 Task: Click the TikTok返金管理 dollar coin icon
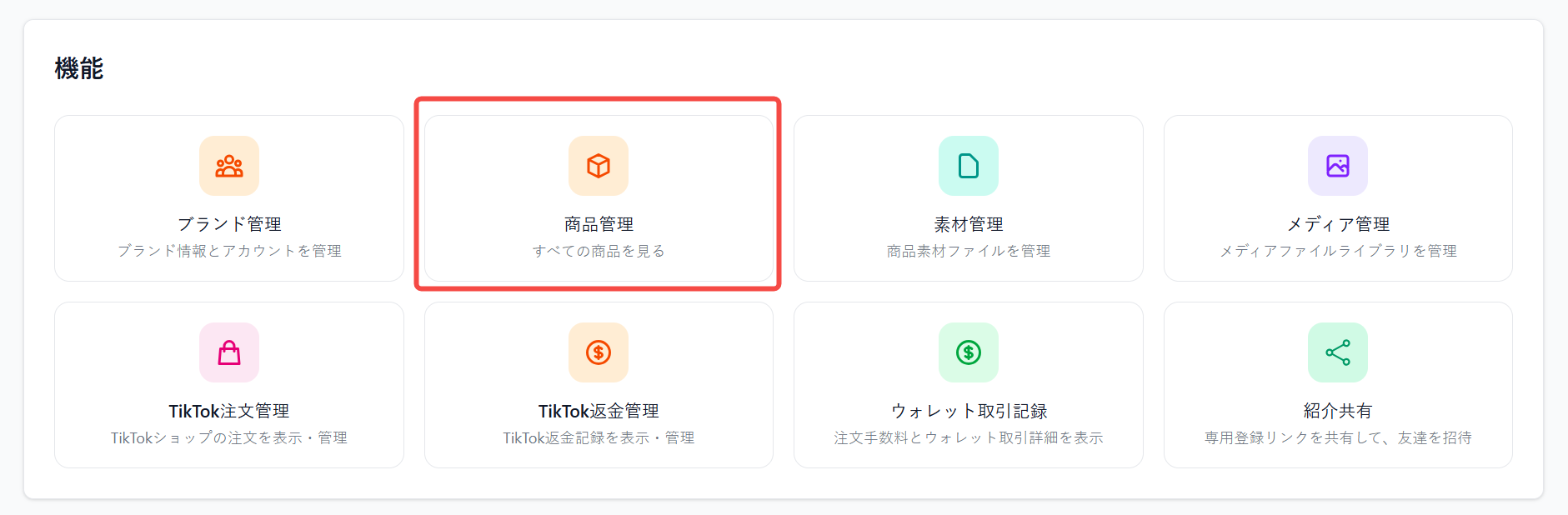click(x=598, y=352)
